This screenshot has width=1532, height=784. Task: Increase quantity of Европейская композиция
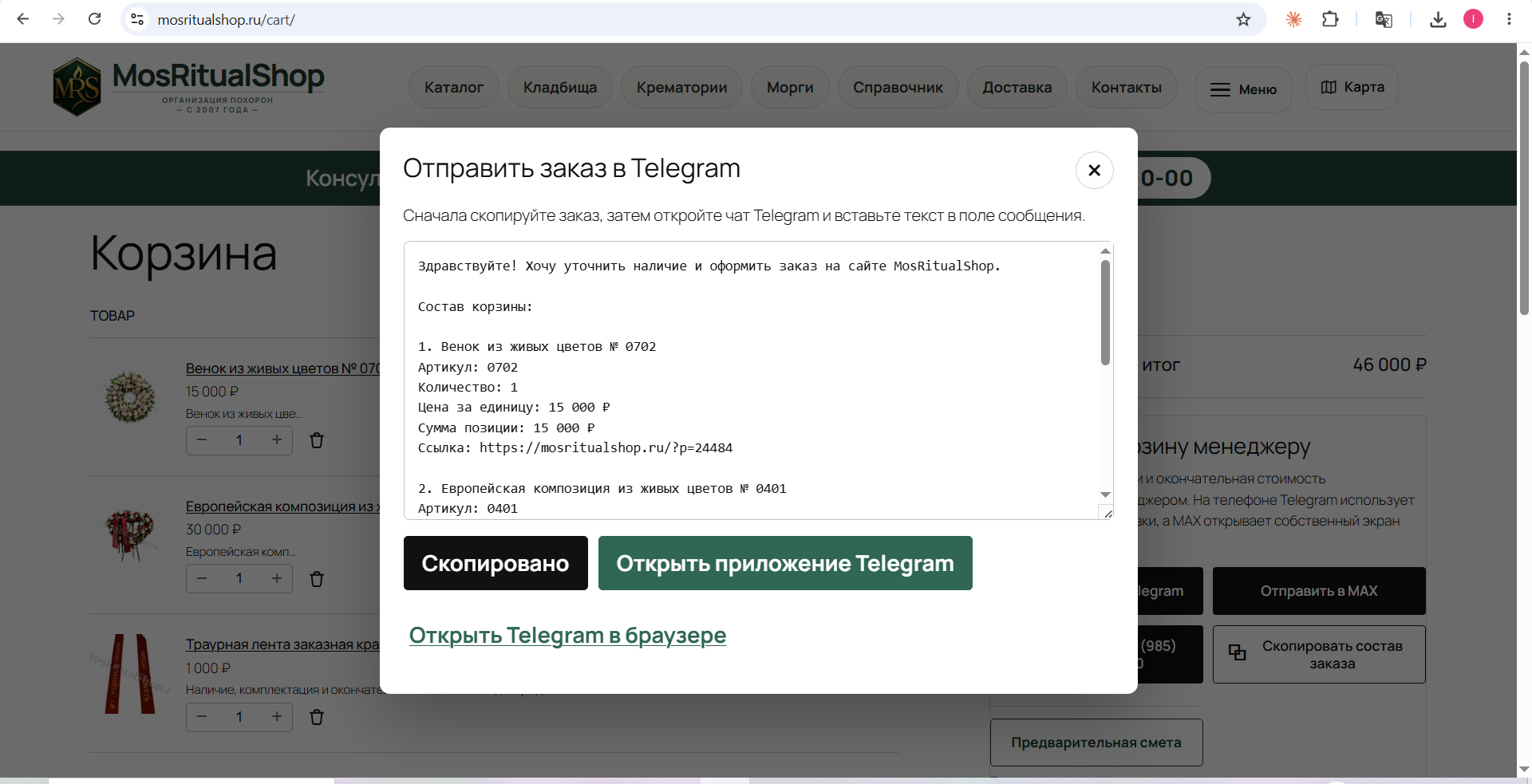tap(277, 578)
